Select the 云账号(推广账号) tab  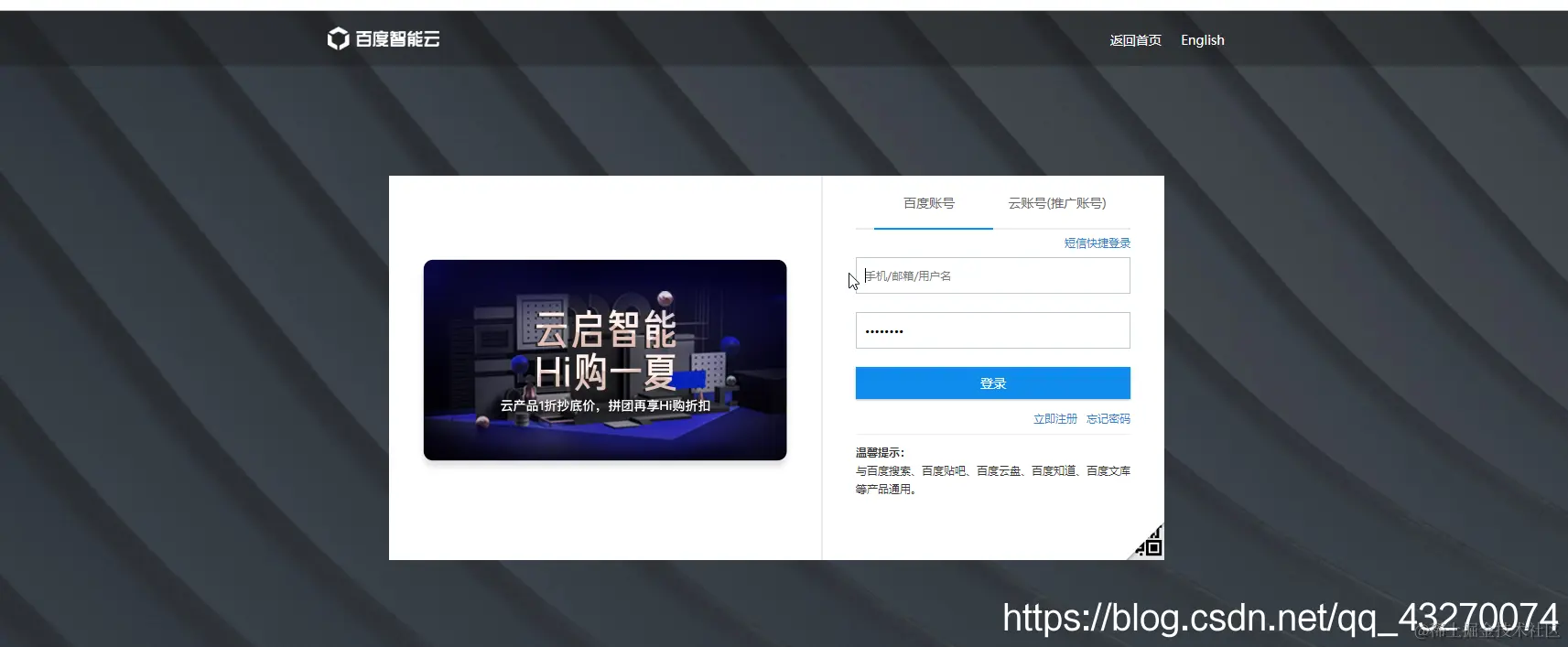click(1057, 203)
